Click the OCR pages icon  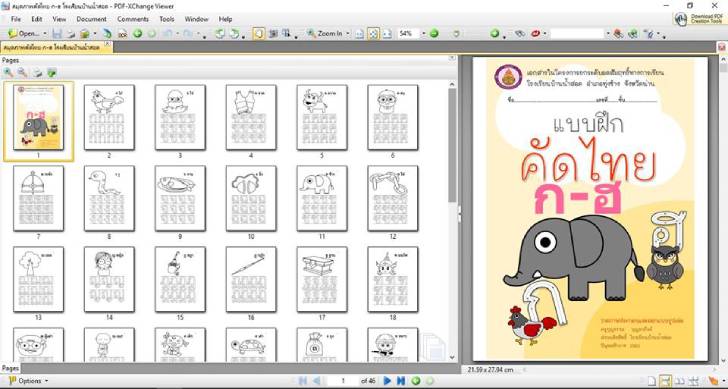[122, 33]
